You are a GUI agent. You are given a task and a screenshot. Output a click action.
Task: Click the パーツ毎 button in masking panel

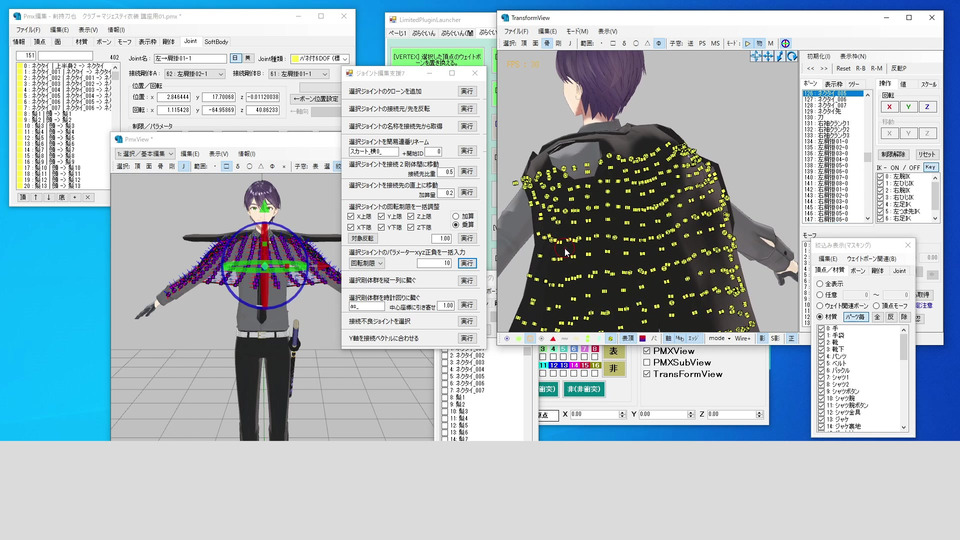click(x=856, y=317)
